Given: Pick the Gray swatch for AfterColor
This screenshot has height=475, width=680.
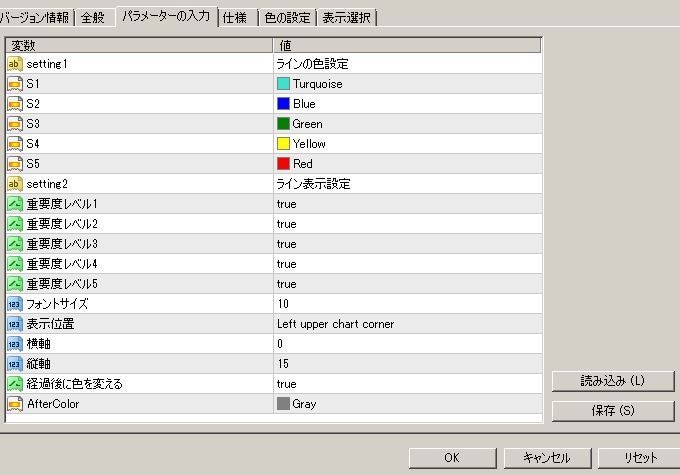Looking at the screenshot, I should click(283, 404).
